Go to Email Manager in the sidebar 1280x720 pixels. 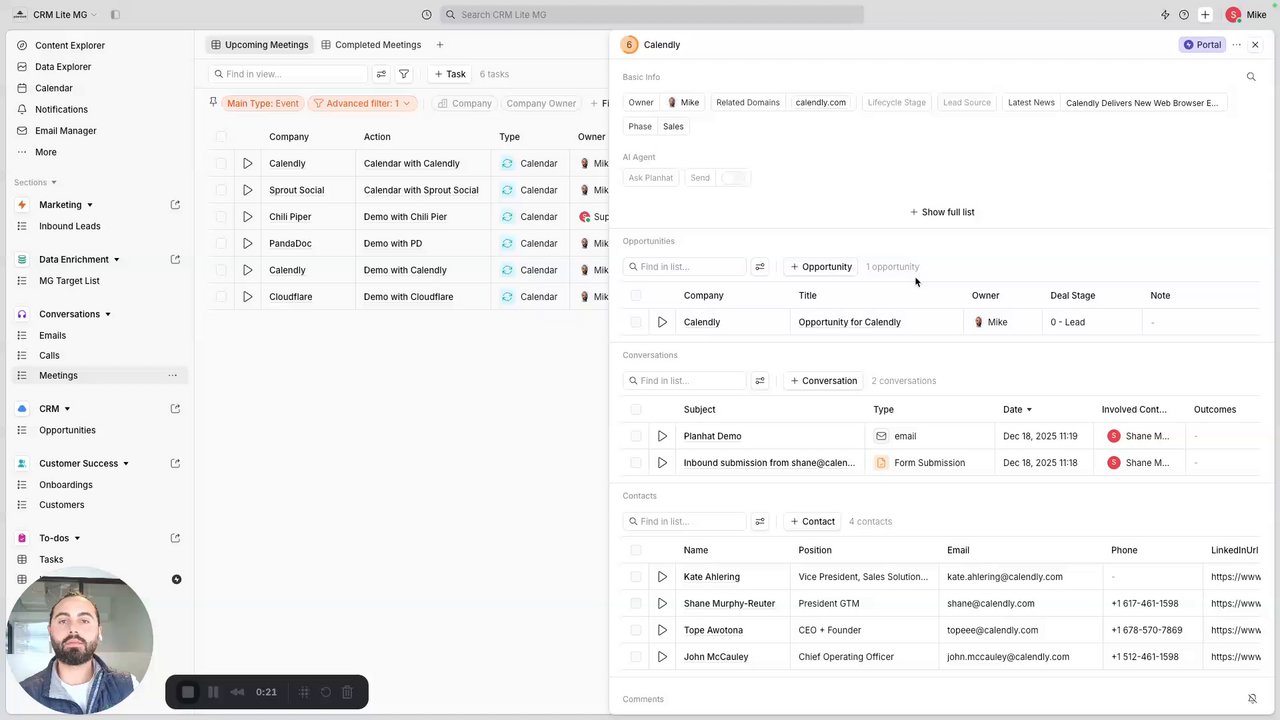click(x=66, y=131)
